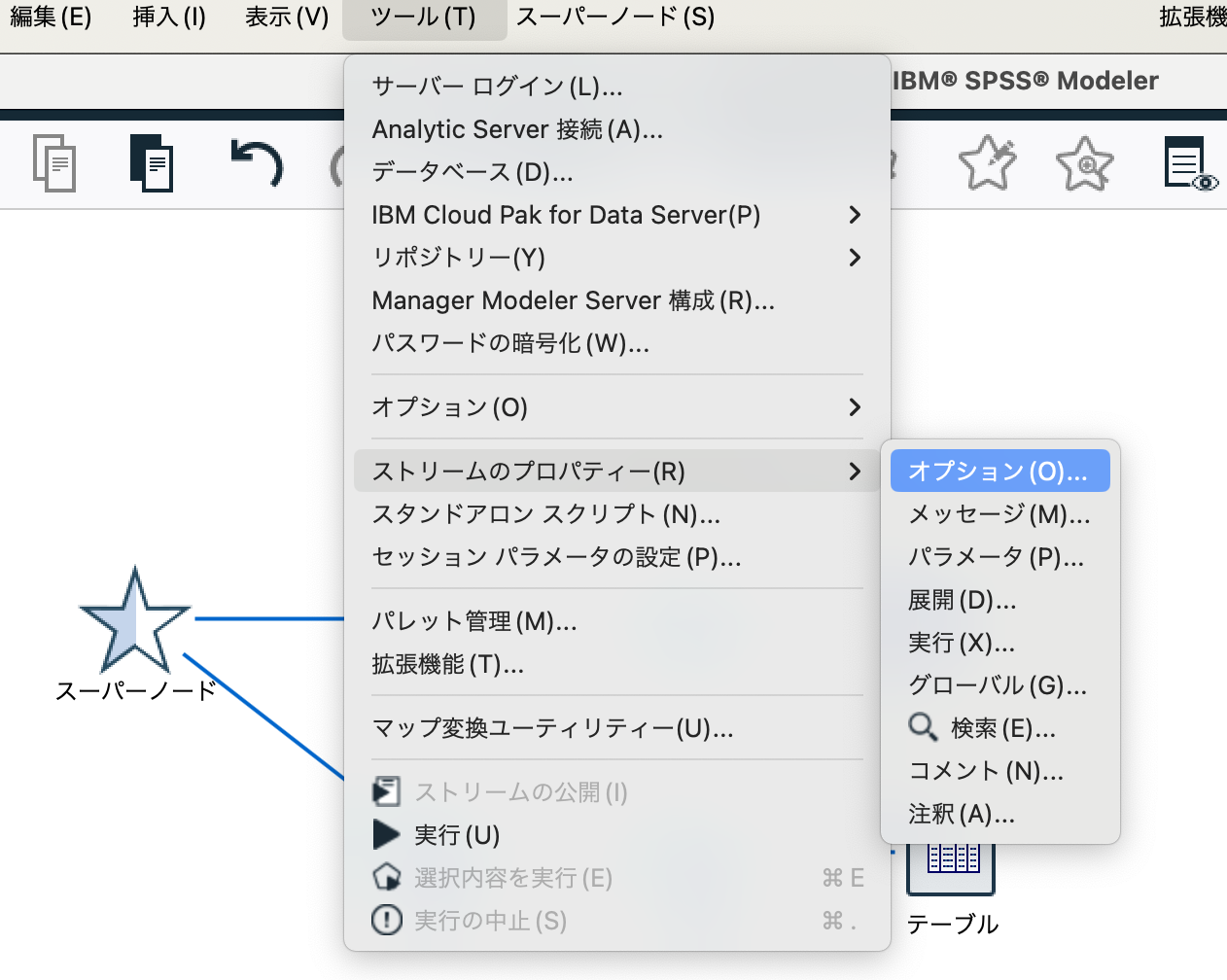Select the テーブル node on the canvas
1227x980 pixels.
[950, 865]
